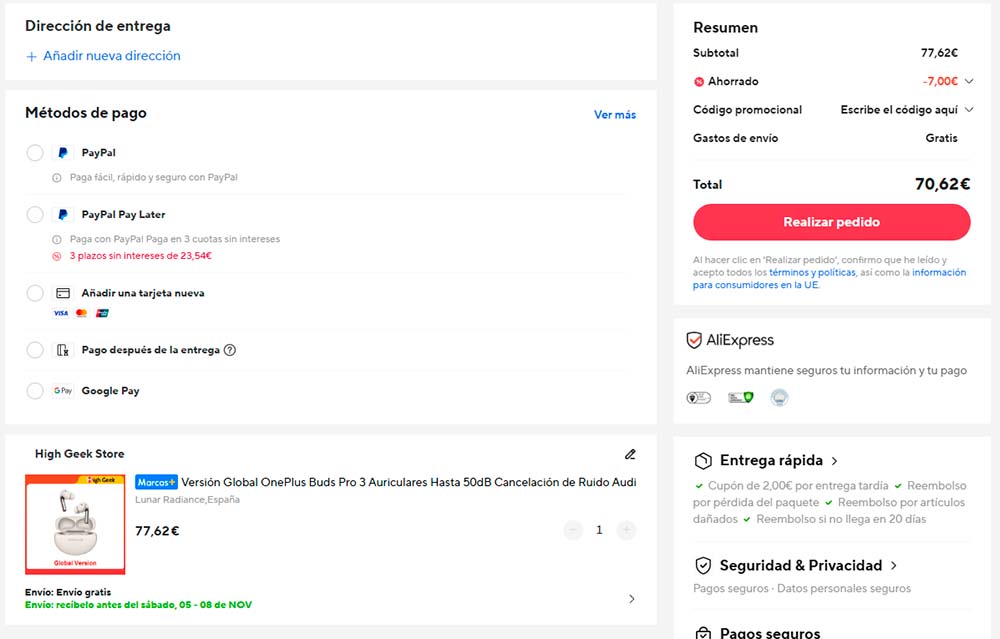Click the edit pencil icon for High Geek Store
1000x639 pixels.
(630, 454)
